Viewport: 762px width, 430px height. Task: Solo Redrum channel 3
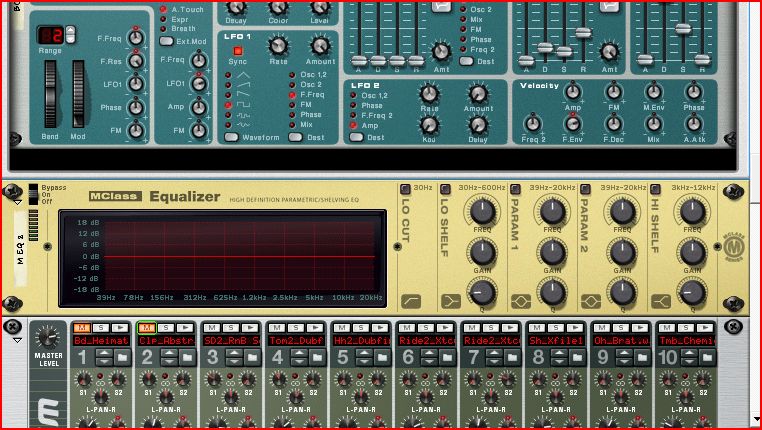click(x=231, y=328)
